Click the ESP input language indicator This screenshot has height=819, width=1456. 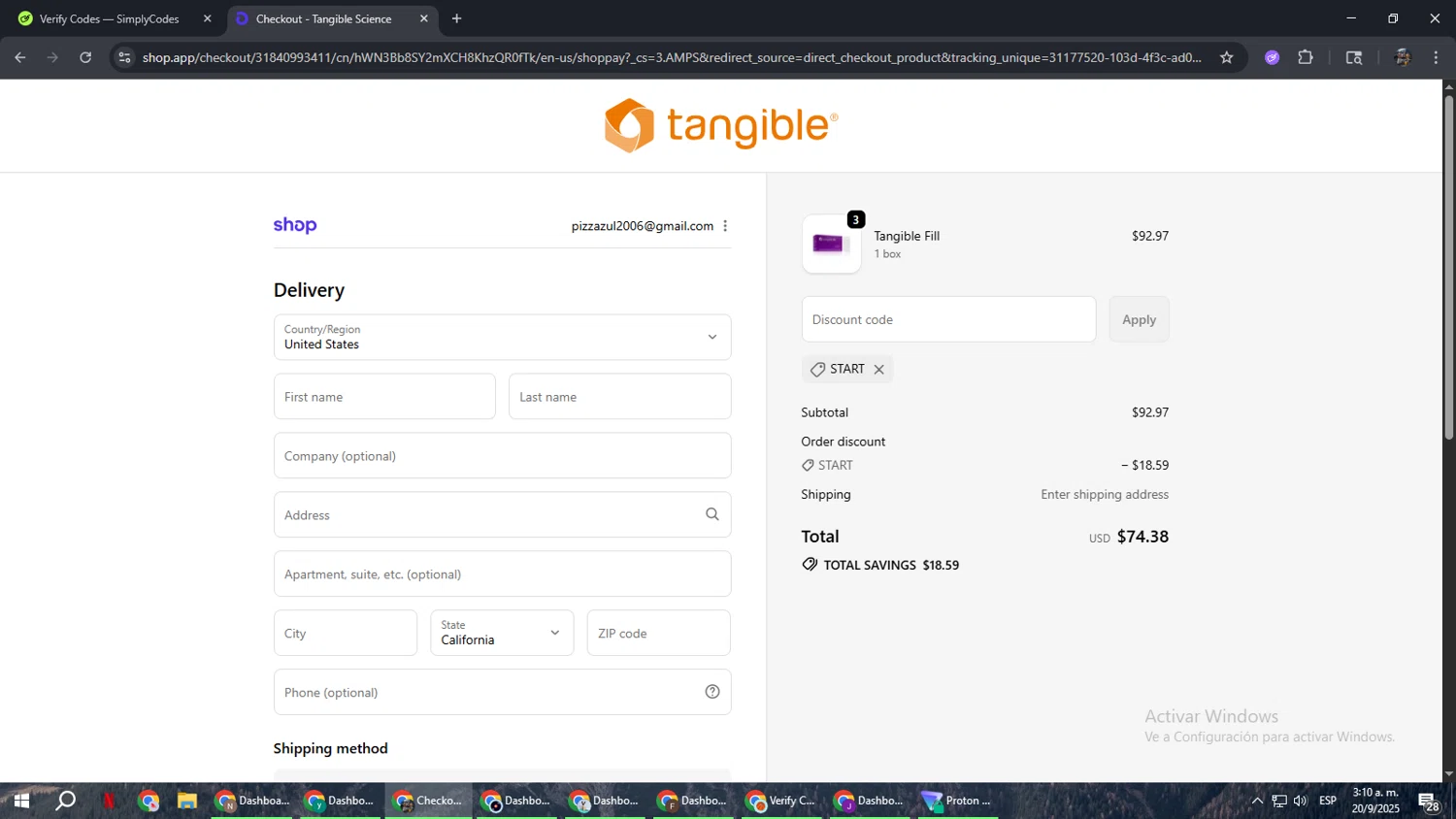[x=1328, y=801]
